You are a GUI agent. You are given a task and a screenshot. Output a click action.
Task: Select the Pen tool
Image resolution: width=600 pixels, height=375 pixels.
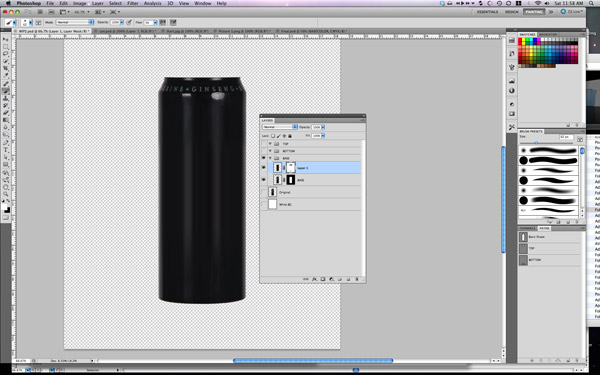pyautogui.click(x=6, y=143)
